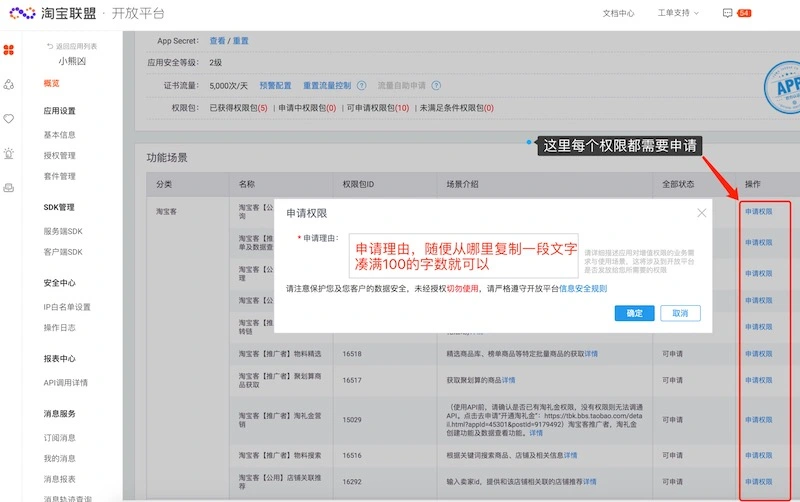Click the 取消 button in dialog

[680, 313]
